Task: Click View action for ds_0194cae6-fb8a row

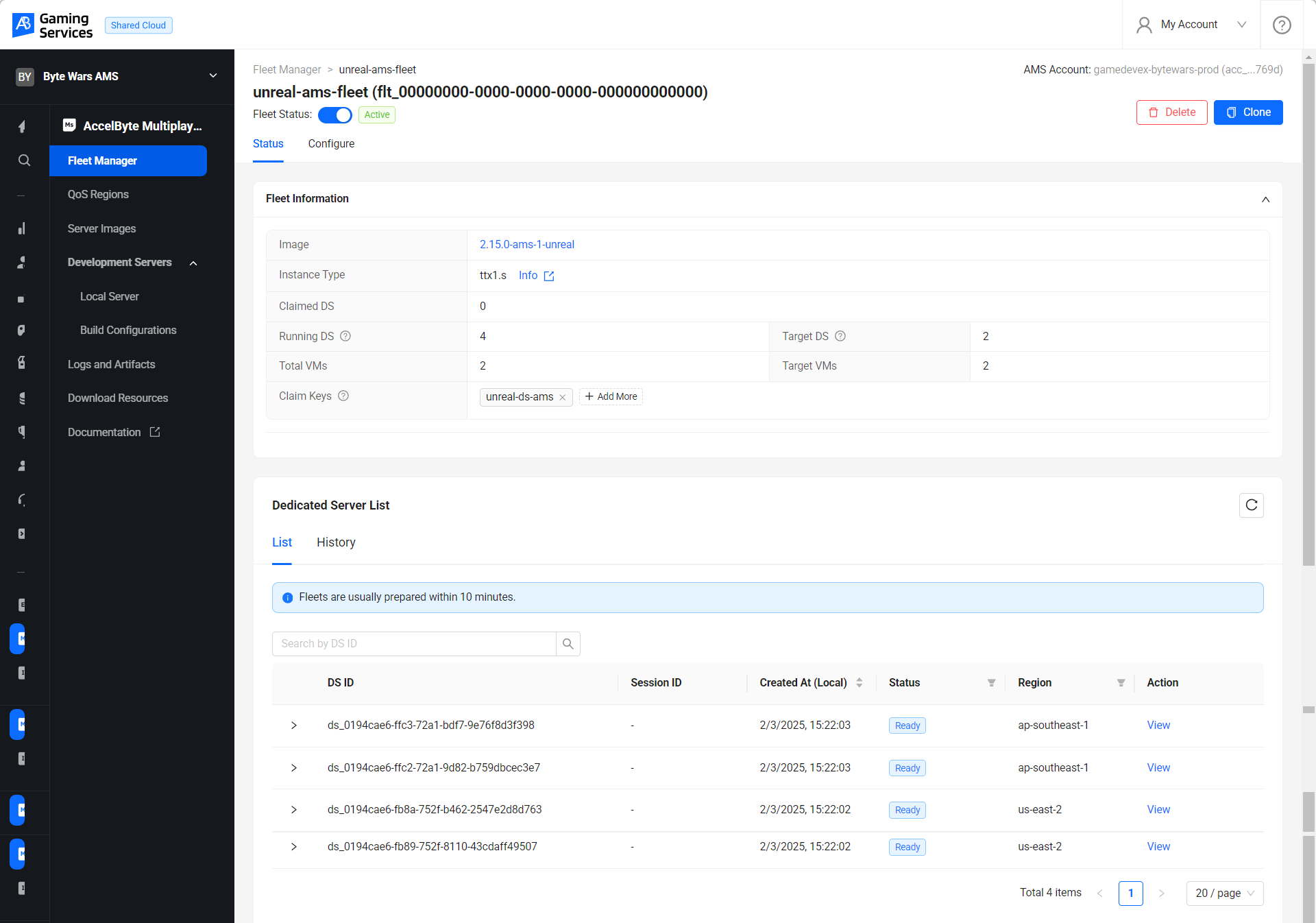Action: point(1158,810)
